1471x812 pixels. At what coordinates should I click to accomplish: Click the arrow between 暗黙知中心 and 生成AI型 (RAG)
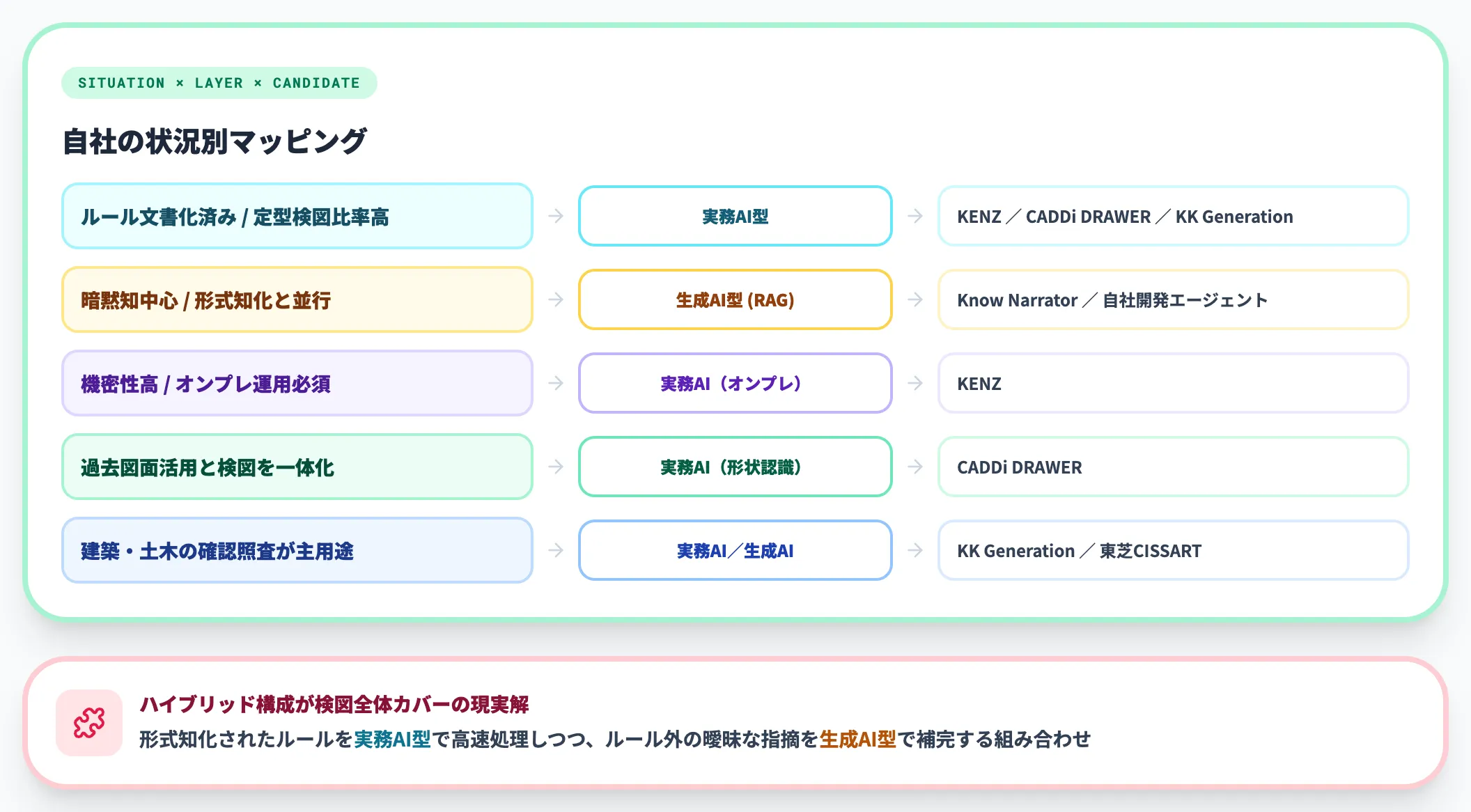click(556, 299)
